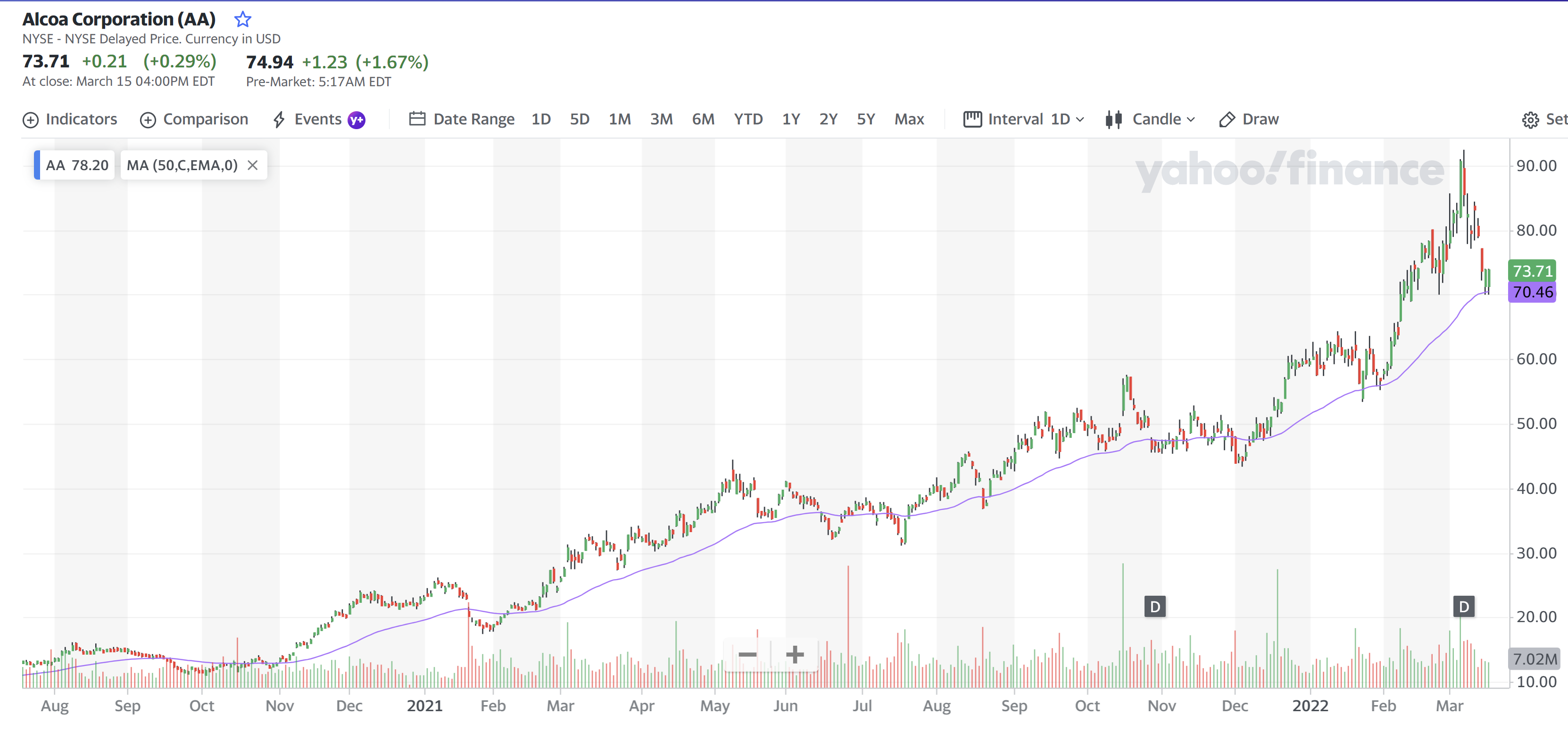Click the AA 78.20 symbol label

pos(77,165)
